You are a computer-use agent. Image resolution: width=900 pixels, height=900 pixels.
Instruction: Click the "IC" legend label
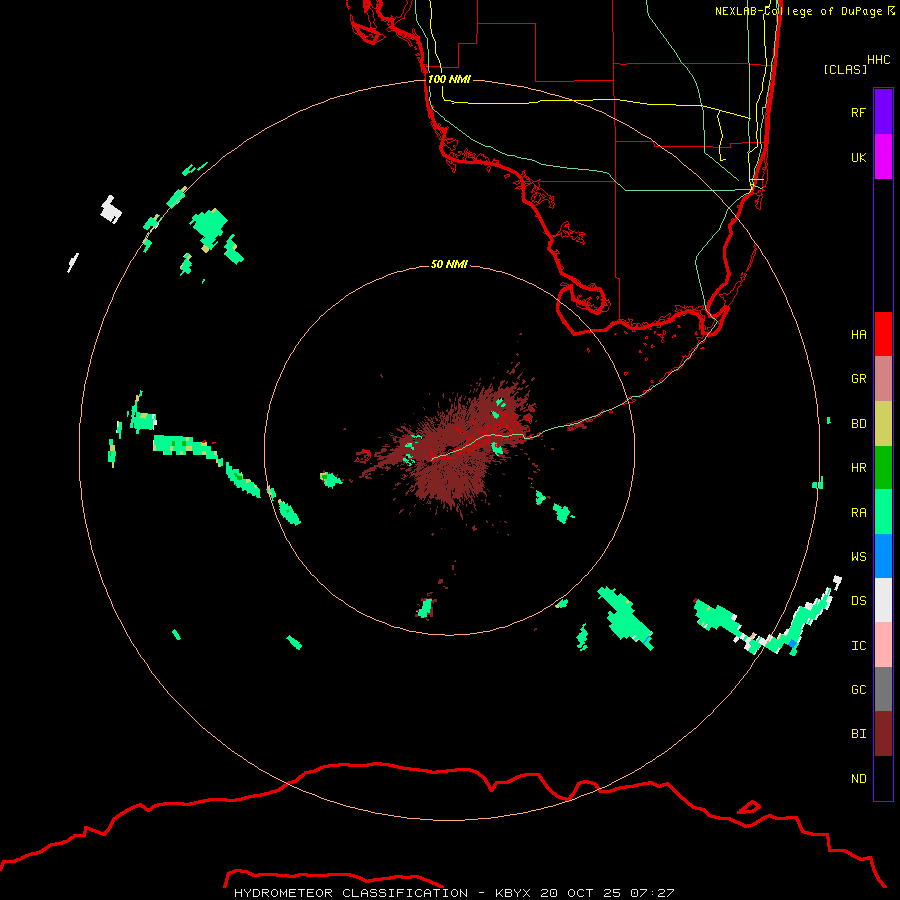[x=858, y=646]
